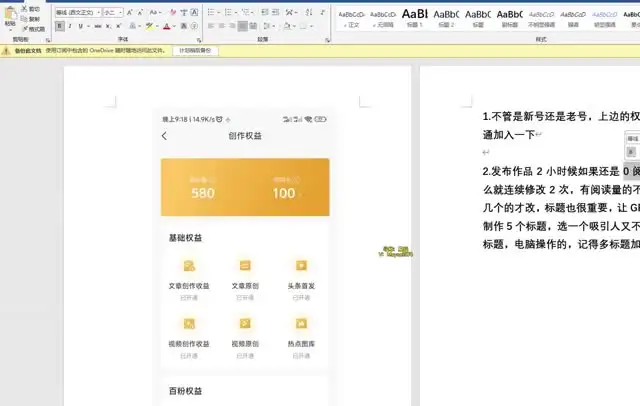This screenshot has width=640, height=406.
Task: Expand the font color dropdown arrow
Action: point(173,26)
